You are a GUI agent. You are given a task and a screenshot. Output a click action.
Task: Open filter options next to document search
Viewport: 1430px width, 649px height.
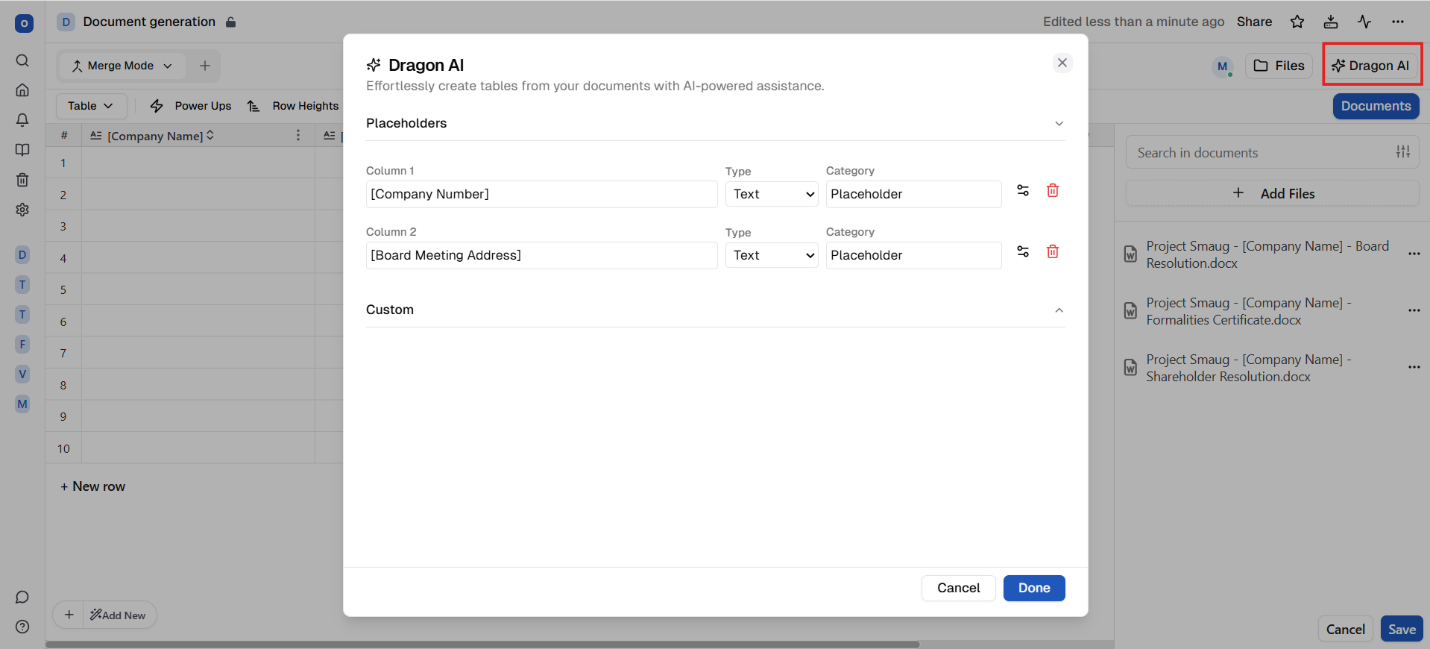pyautogui.click(x=1403, y=152)
